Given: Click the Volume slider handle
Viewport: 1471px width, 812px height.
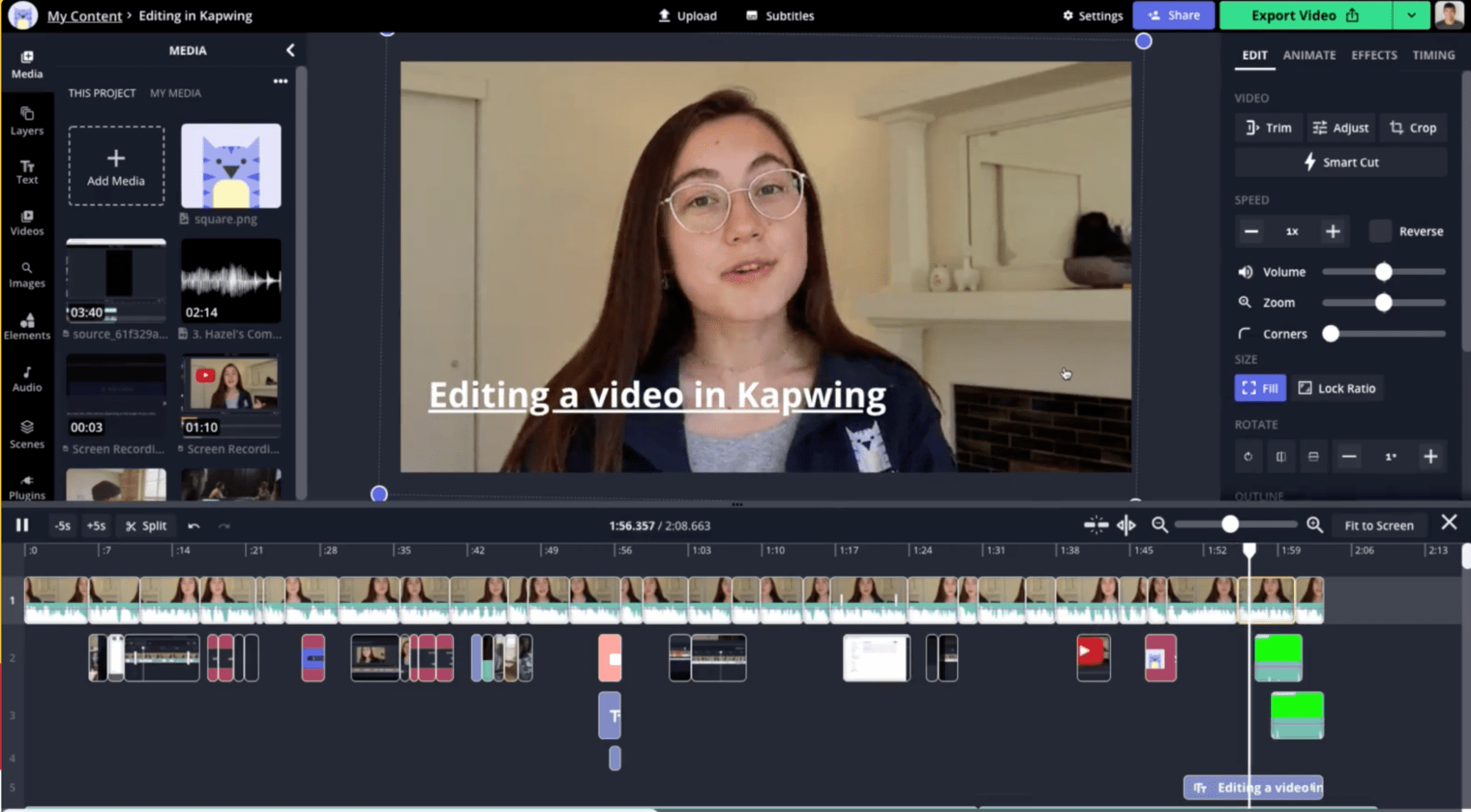Looking at the screenshot, I should 1383,272.
